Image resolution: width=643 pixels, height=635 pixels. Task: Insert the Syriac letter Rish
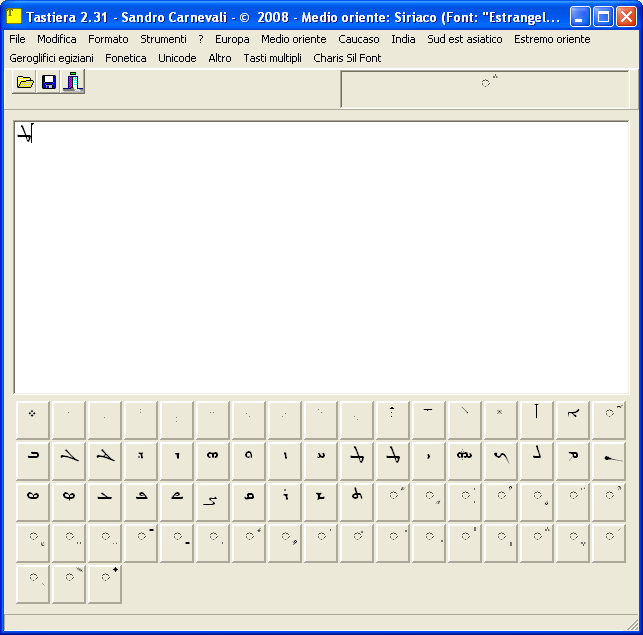[285, 502]
